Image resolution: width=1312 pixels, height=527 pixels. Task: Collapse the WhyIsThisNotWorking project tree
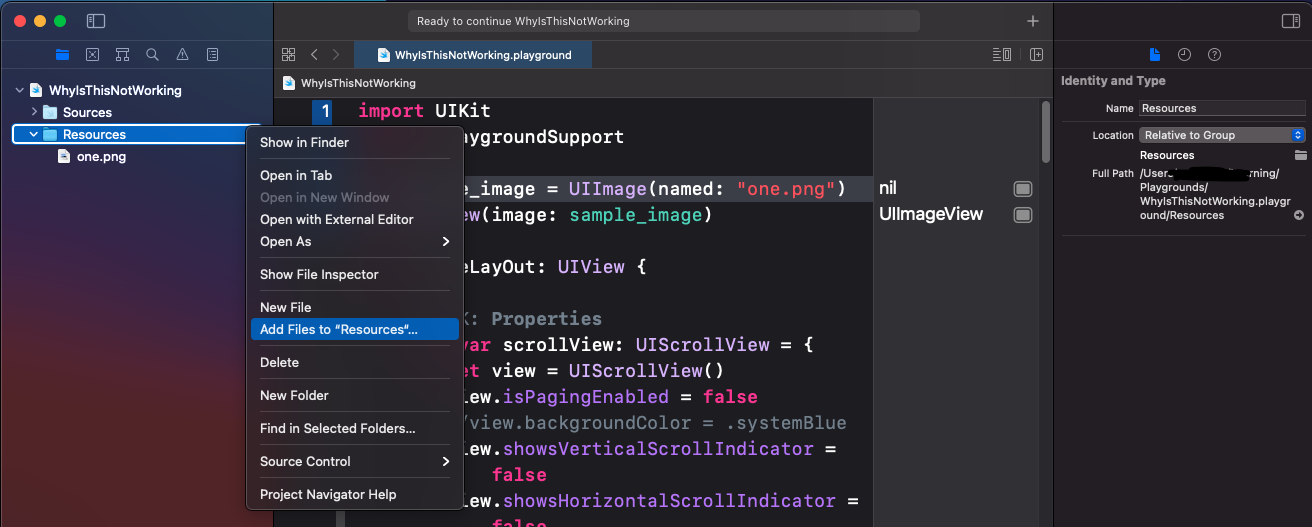19,90
